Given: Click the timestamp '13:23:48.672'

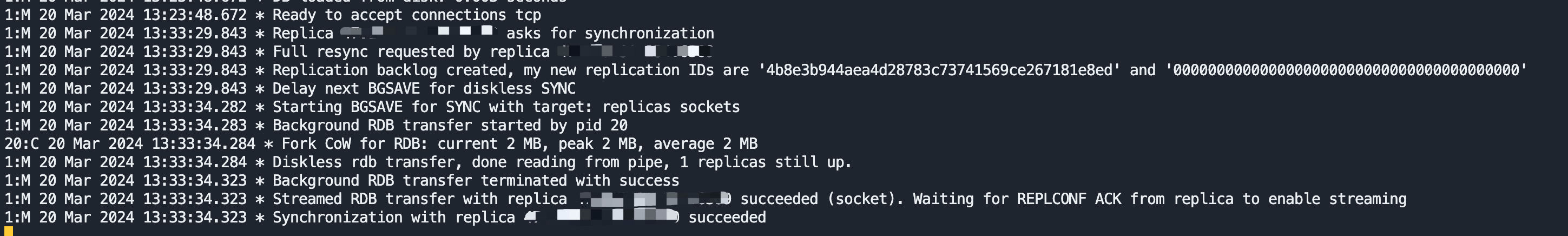Looking at the screenshot, I should pyautogui.click(x=195, y=15).
